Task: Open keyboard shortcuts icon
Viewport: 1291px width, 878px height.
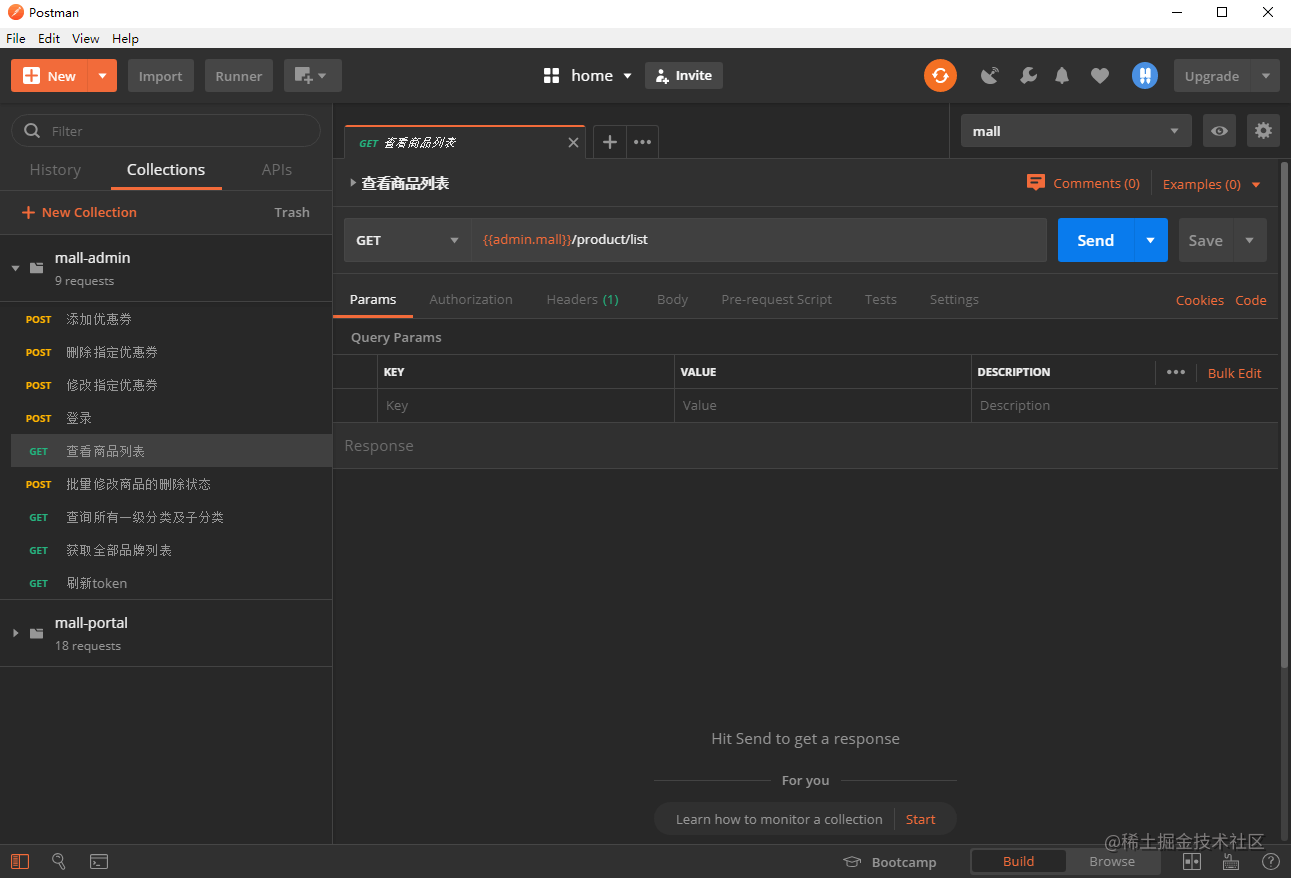Action: point(1232,861)
